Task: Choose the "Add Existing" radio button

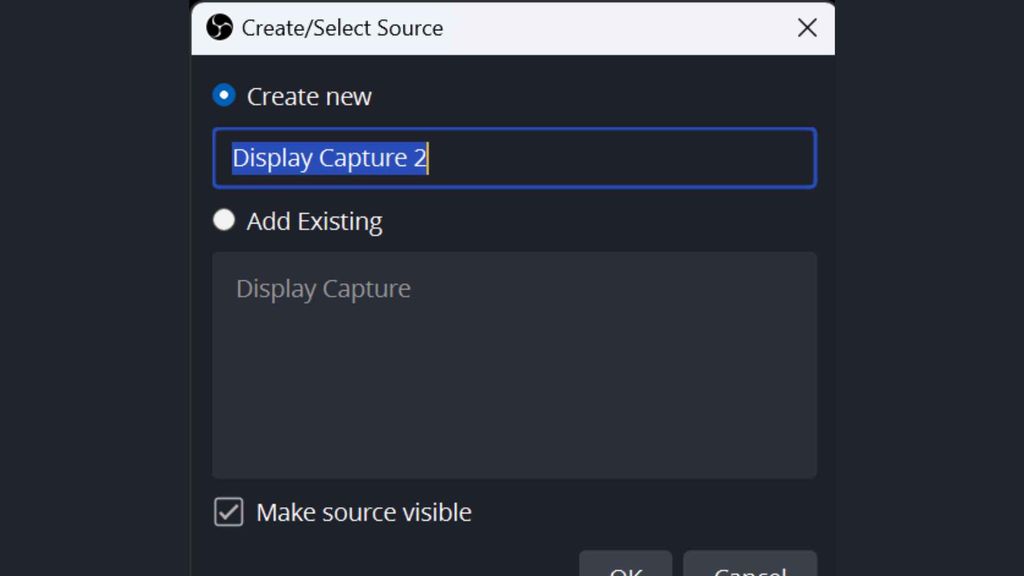Action: click(x=224, y=220)
